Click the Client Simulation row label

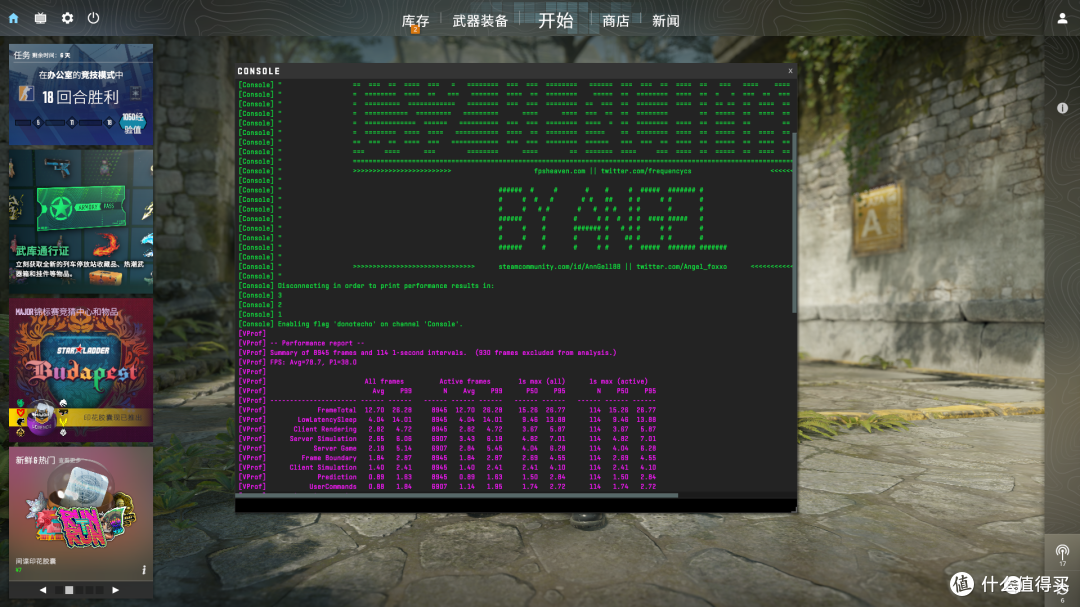[323, 468]
